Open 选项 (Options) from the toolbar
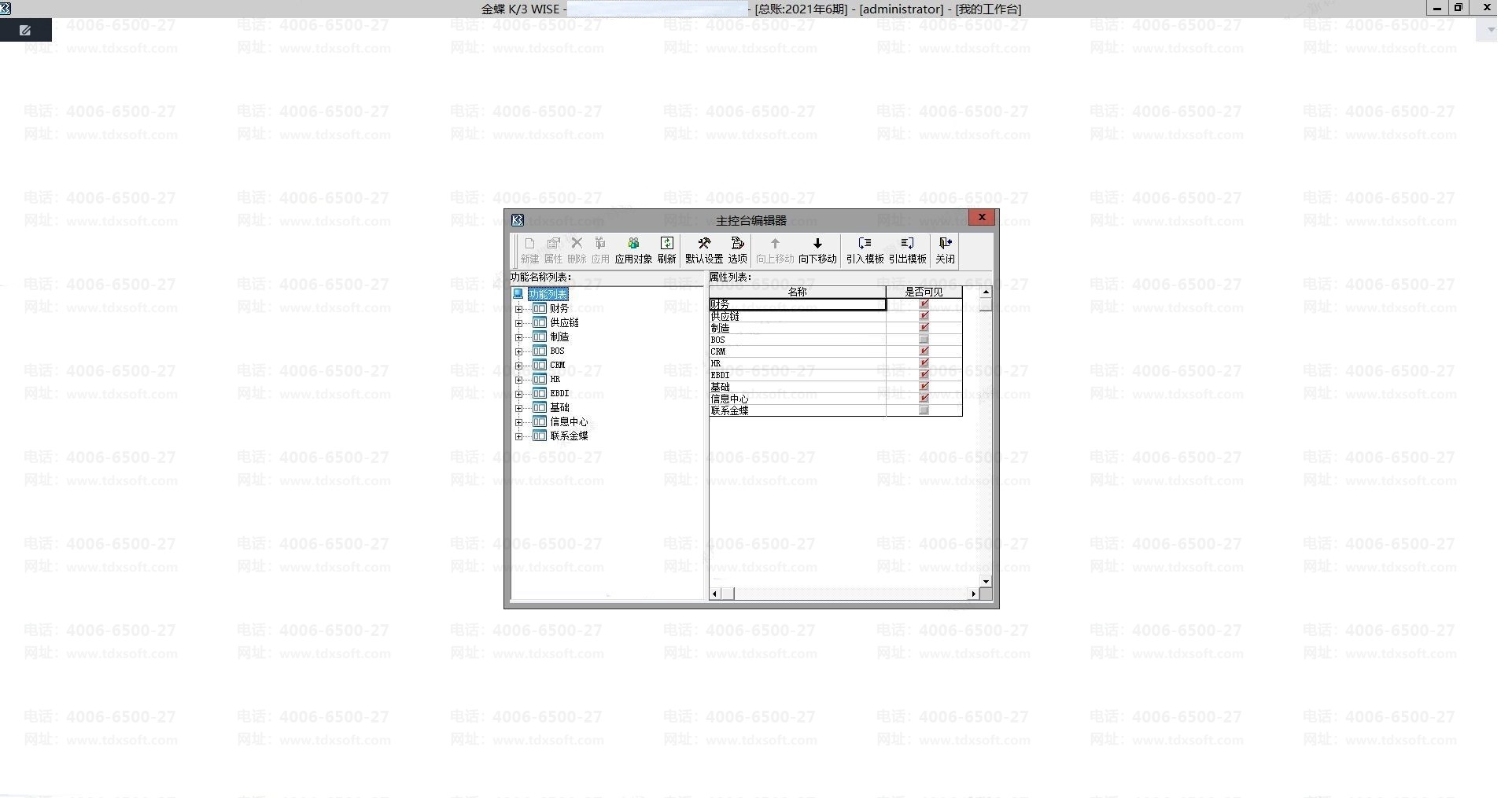Viewport: 1512px width, 798px height. pos(738,250)
